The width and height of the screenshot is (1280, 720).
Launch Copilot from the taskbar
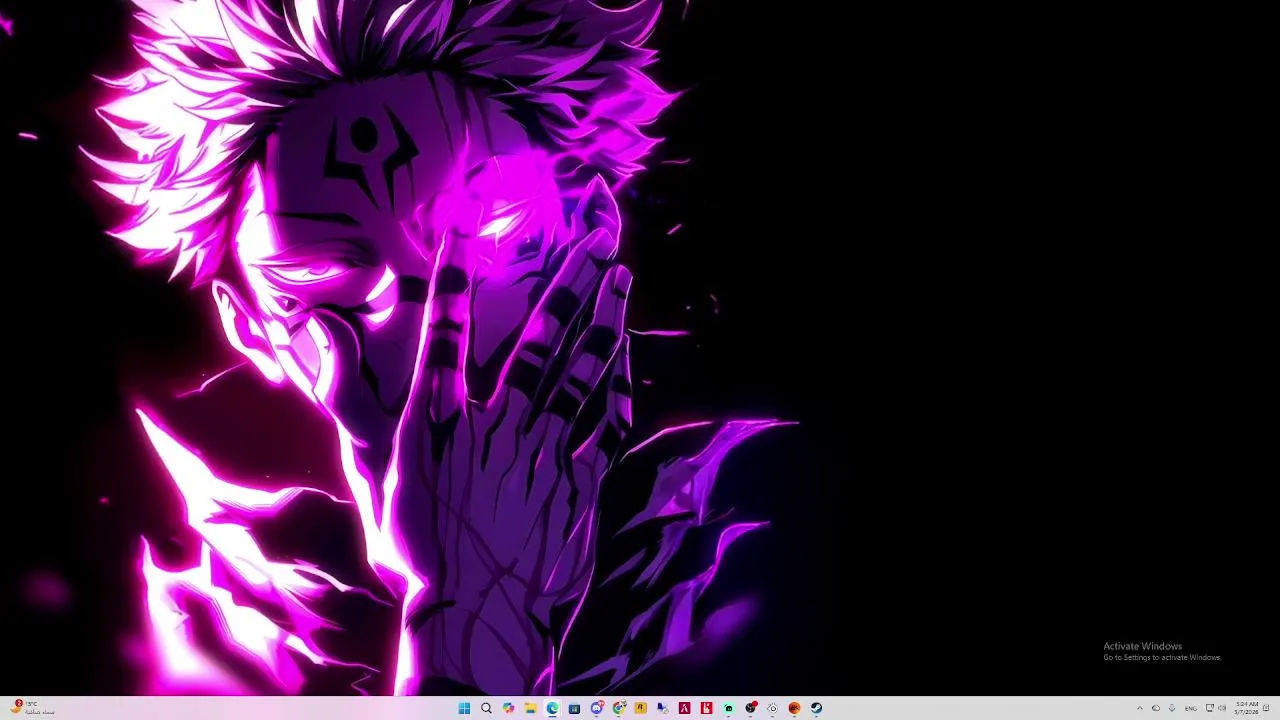coord(508,708)
